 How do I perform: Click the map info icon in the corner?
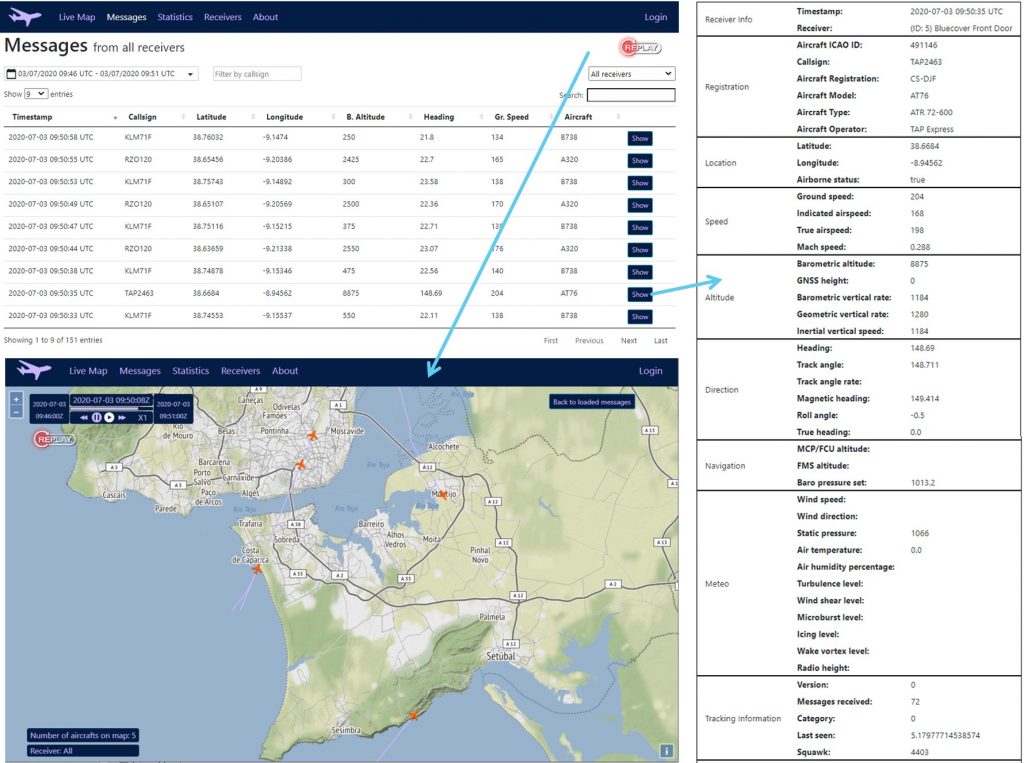tap(666, 750)
